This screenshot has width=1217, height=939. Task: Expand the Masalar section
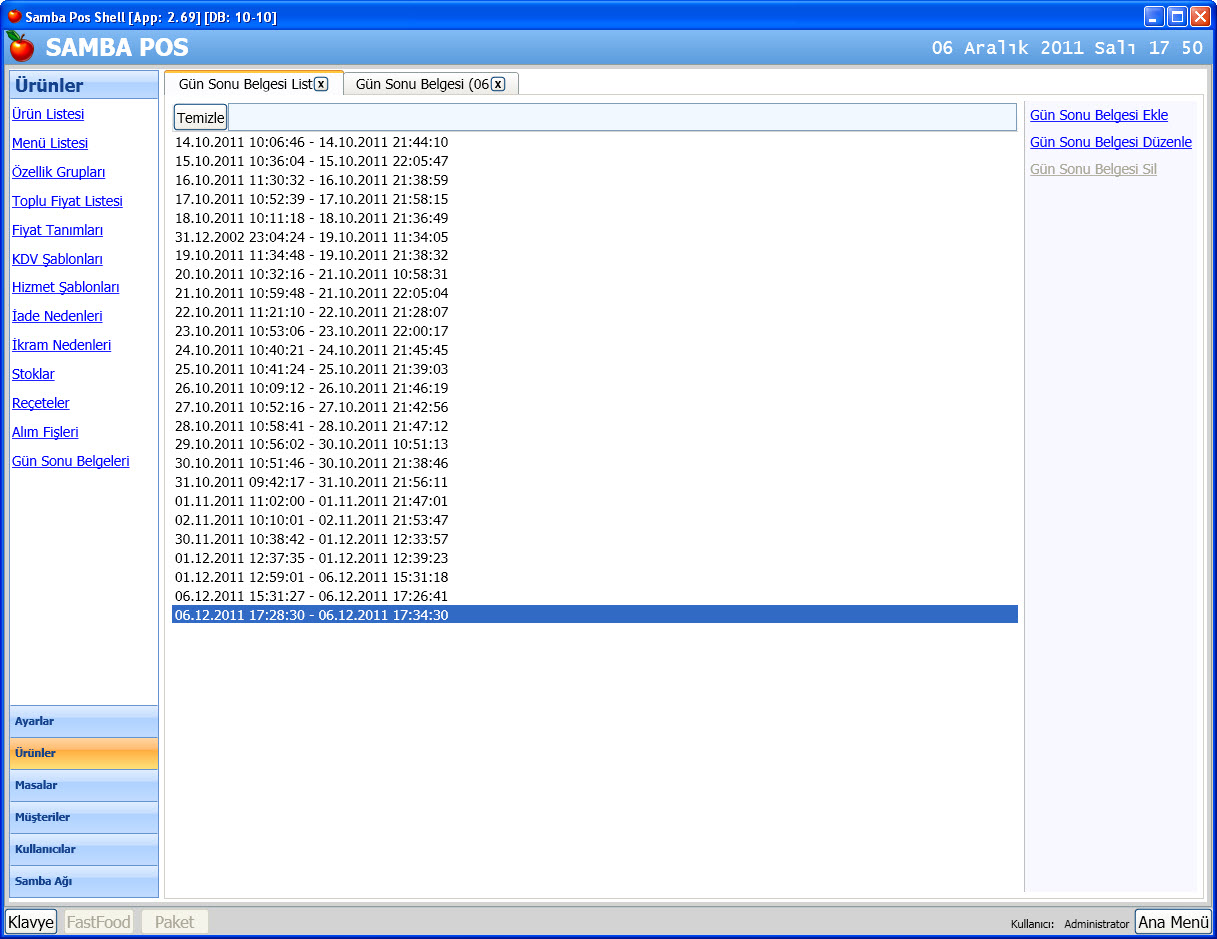click(84, 785)
